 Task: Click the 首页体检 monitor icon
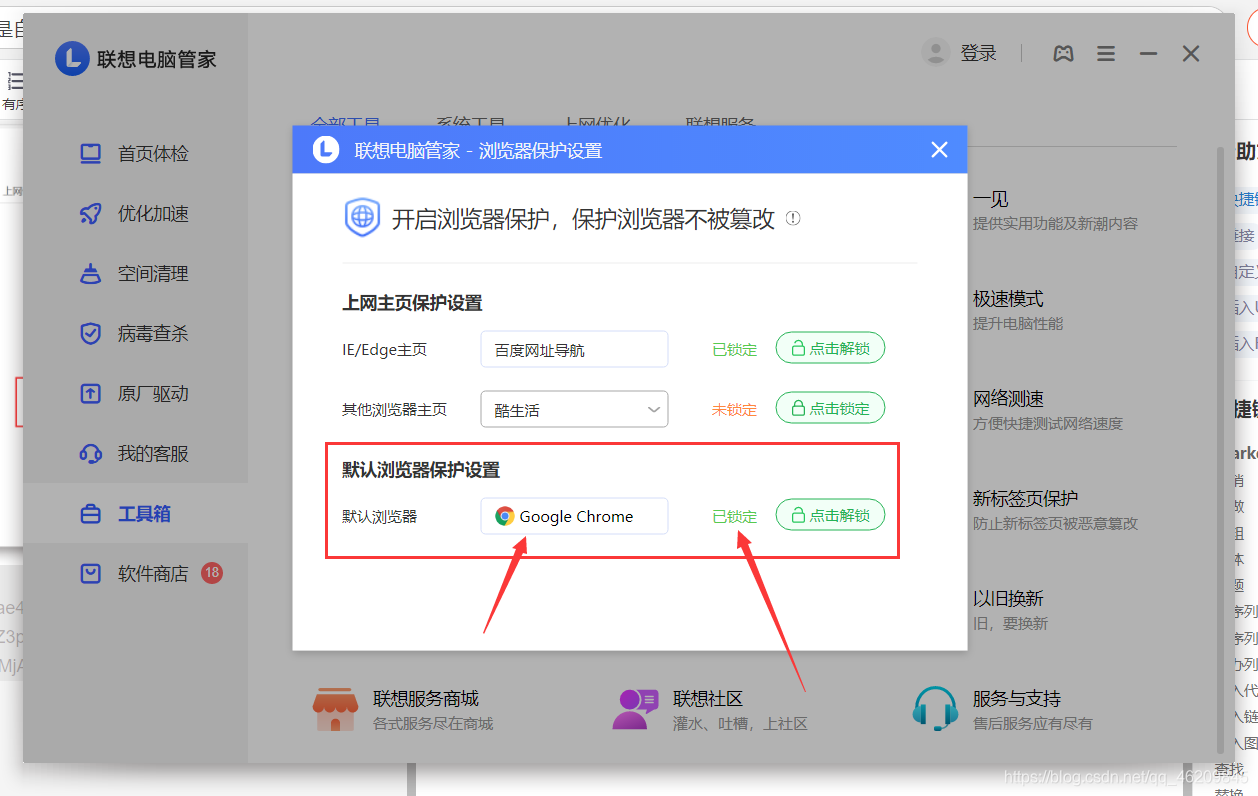click(91, 154)
